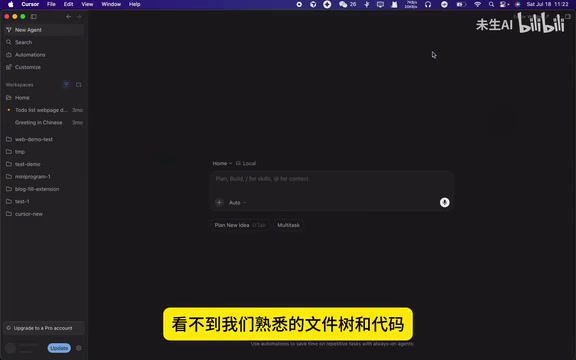Click the Siri icon in the menu bar
The image size is (576, 360).
[518, 4]
